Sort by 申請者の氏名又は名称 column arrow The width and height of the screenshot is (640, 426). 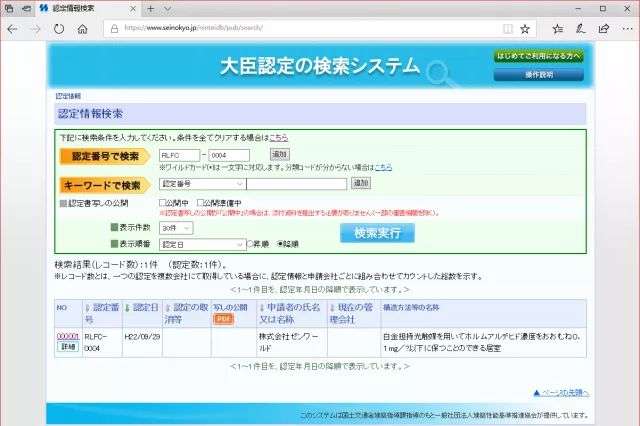pyautogui.click(x=262, y=308)
